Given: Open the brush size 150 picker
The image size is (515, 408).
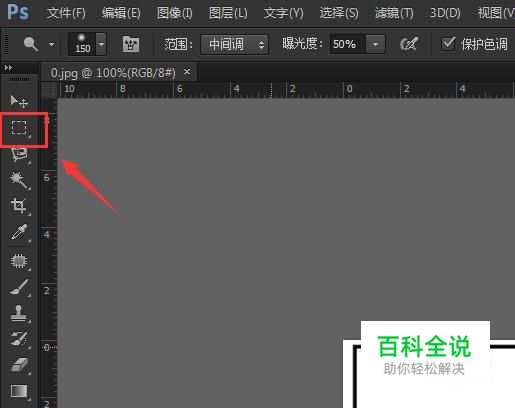Looking at the screenshot, I should [87, 44].
